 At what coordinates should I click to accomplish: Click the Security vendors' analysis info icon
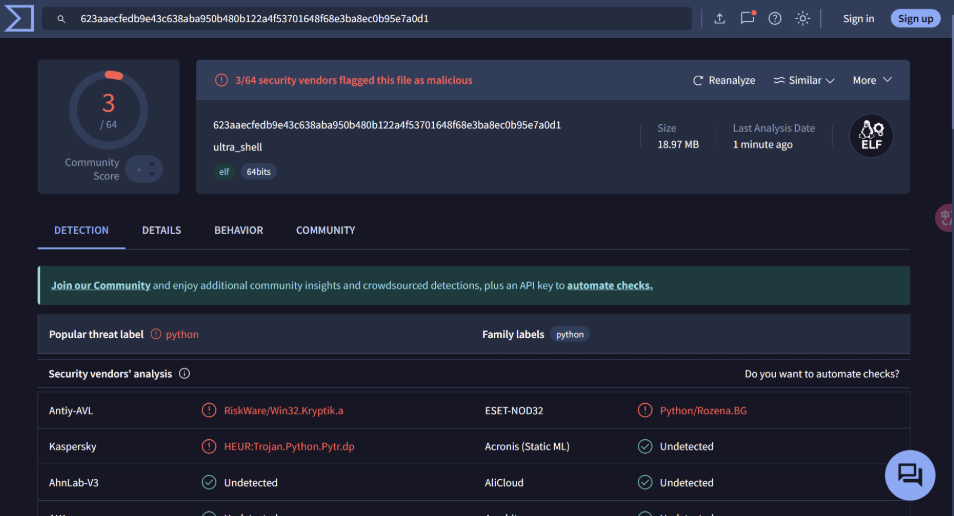click(x=184, y=374)
